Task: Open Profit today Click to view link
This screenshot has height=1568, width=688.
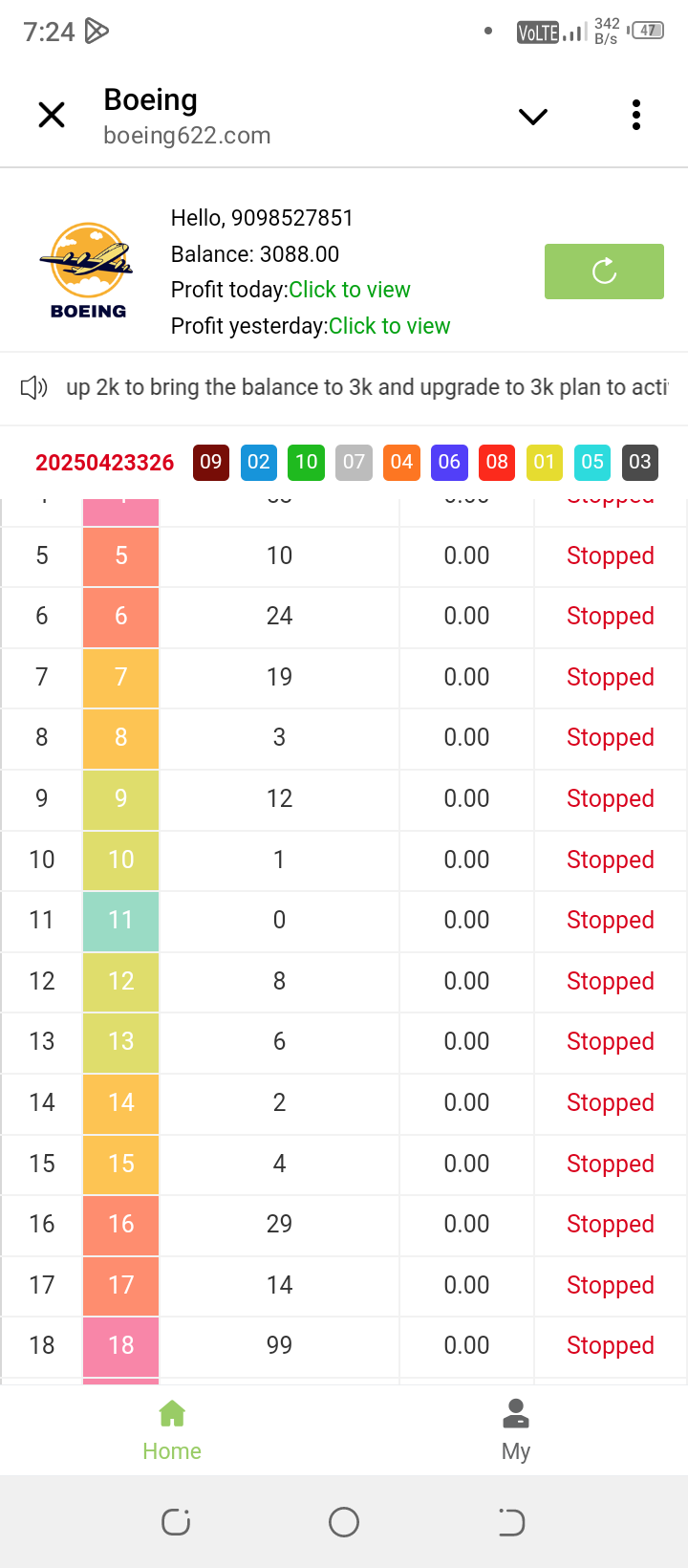Action: tap(349, 290)
